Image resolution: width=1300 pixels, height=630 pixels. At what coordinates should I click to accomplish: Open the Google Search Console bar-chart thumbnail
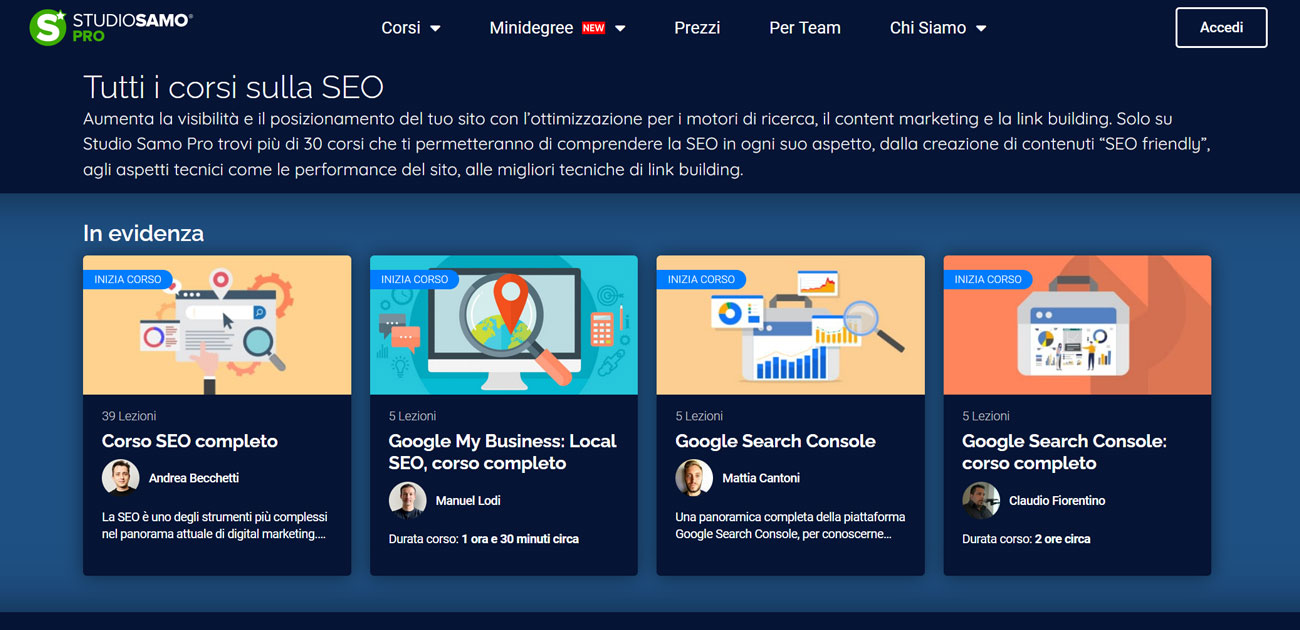790,325
